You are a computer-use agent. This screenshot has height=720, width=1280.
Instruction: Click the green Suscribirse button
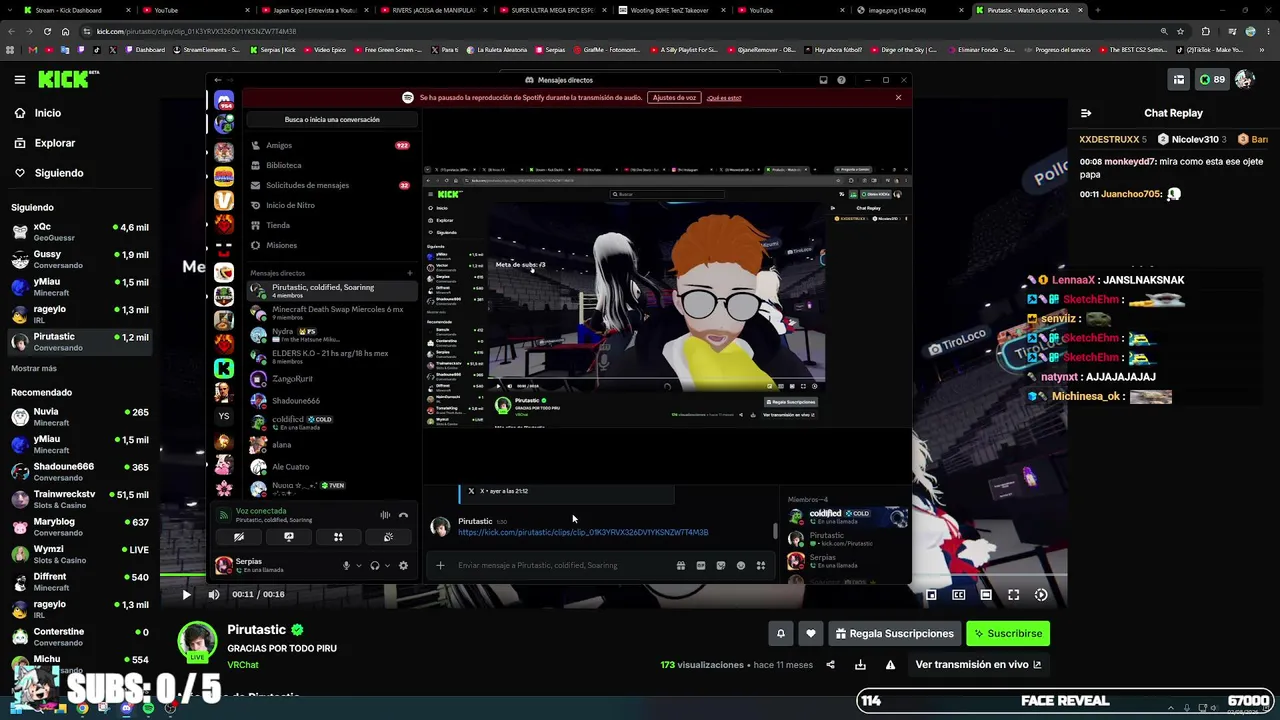point(1008,633)
